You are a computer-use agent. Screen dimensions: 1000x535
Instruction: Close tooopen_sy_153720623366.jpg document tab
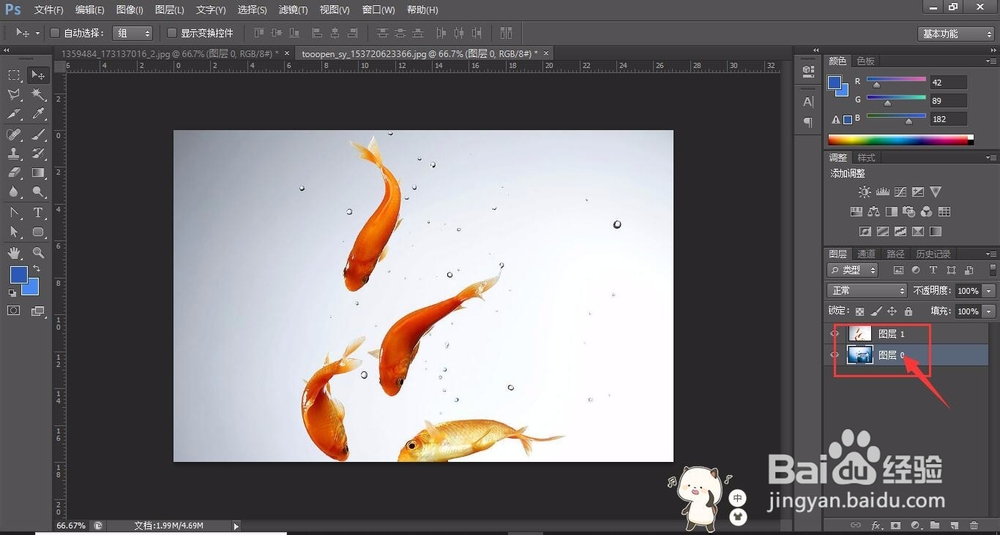pos(546,53)
